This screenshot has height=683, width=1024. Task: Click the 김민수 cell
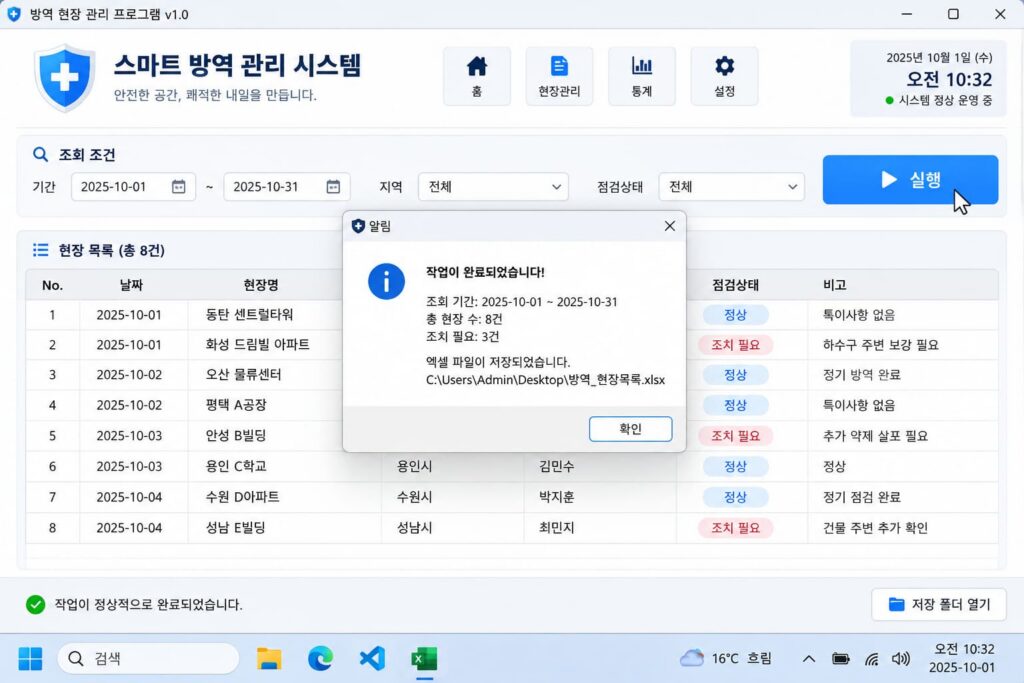click(x=556, y=466)
